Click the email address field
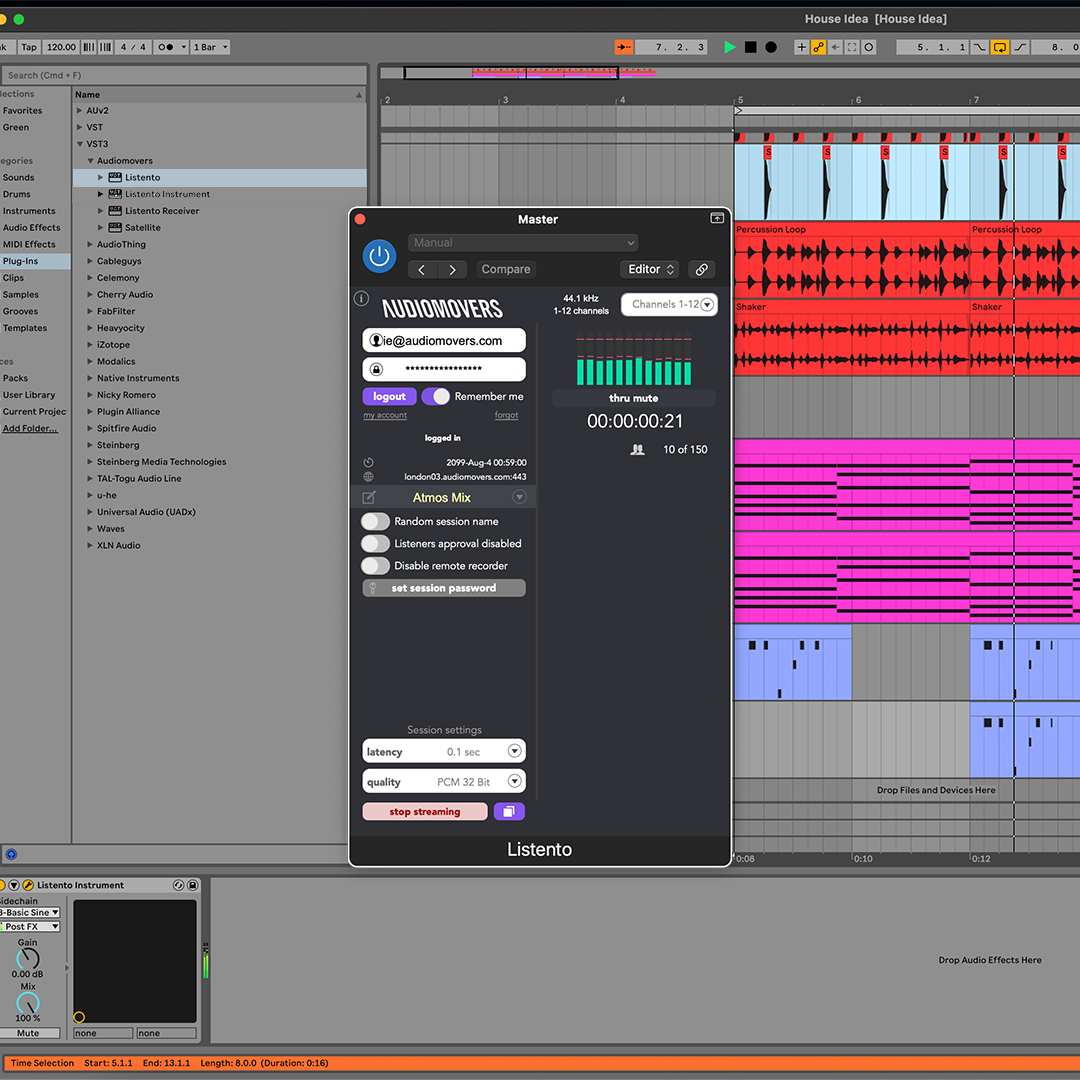 coord(444,340)
